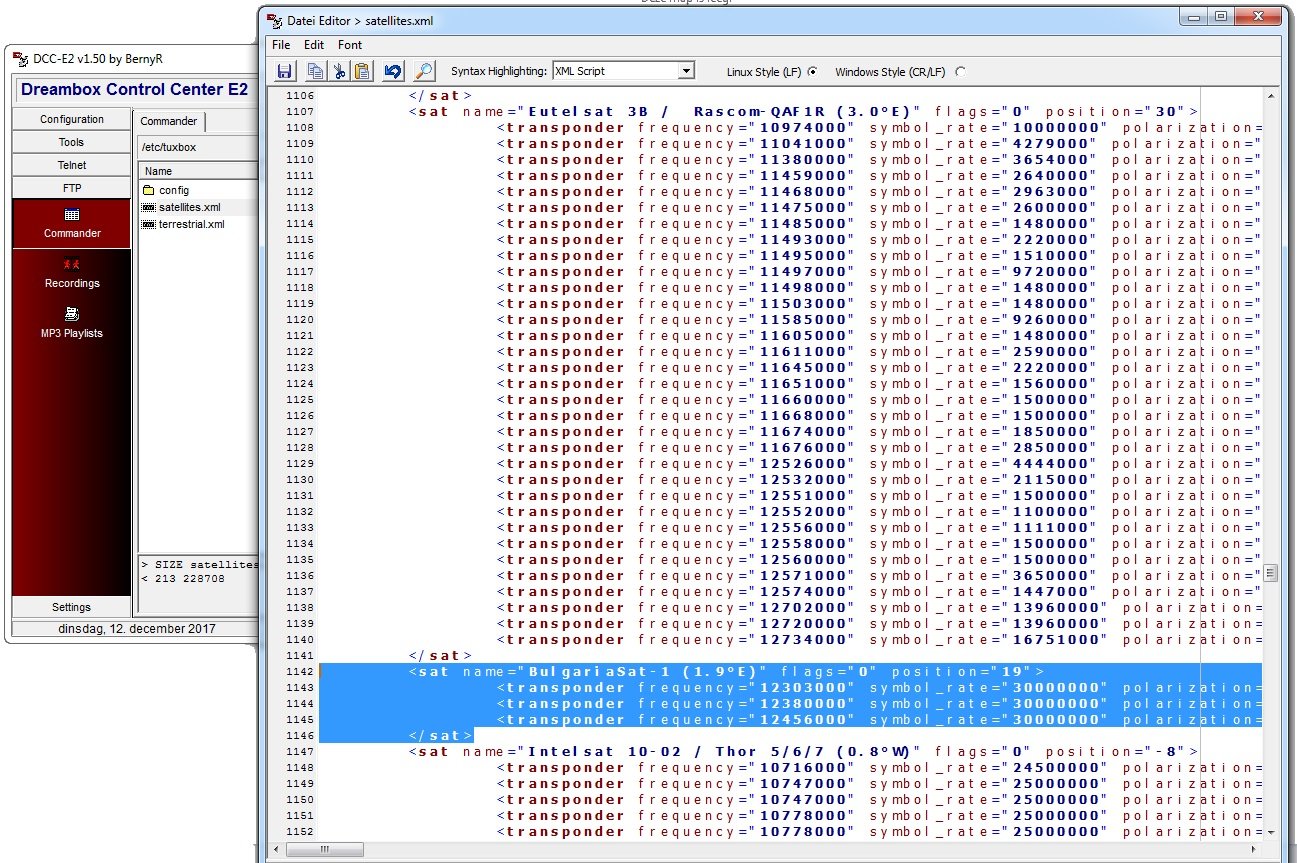Click the frequency 12734000 transponder line
The image size is (1297, 863).
pos(878,639)
